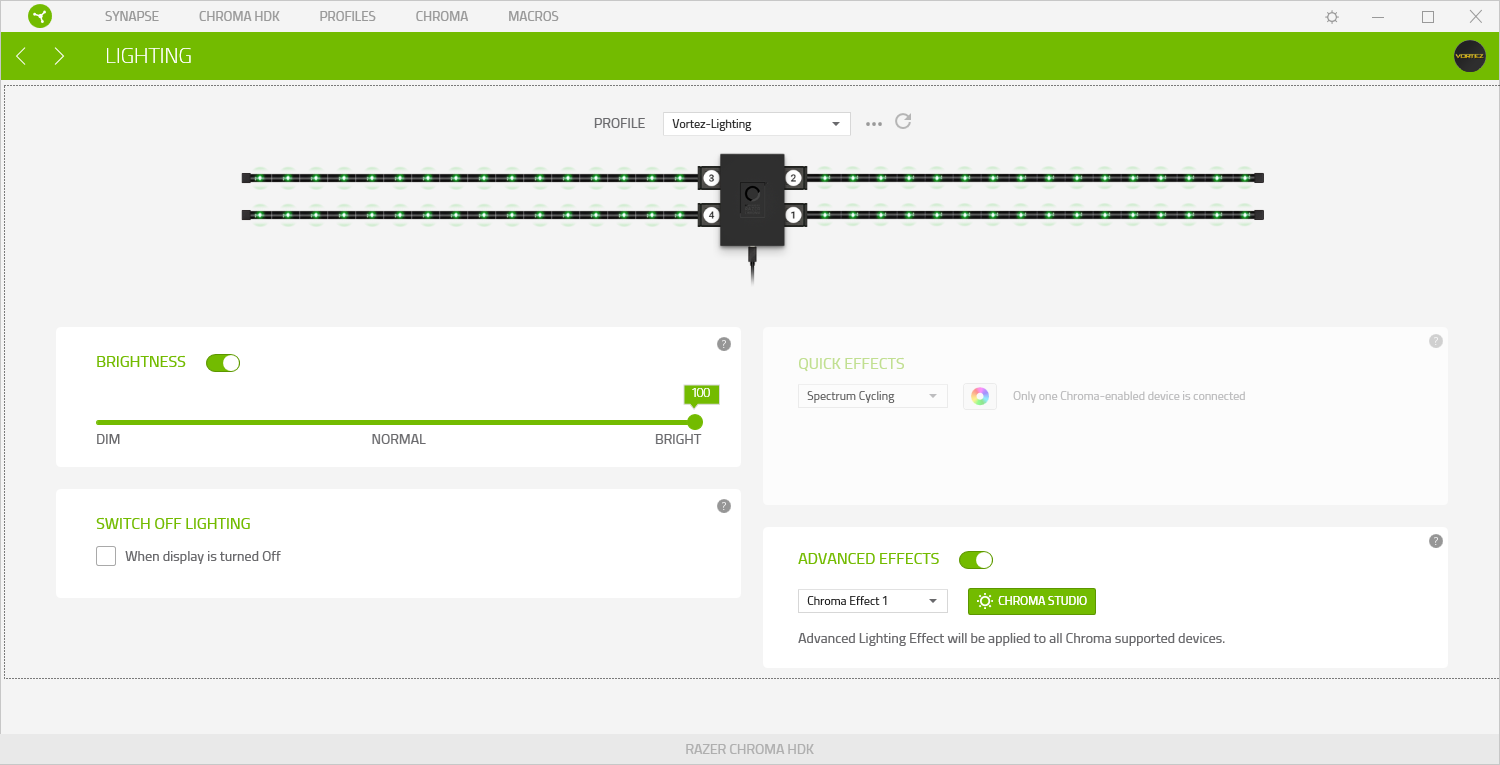Click the bottom-right LED strip on port 1

point(1033,215)
